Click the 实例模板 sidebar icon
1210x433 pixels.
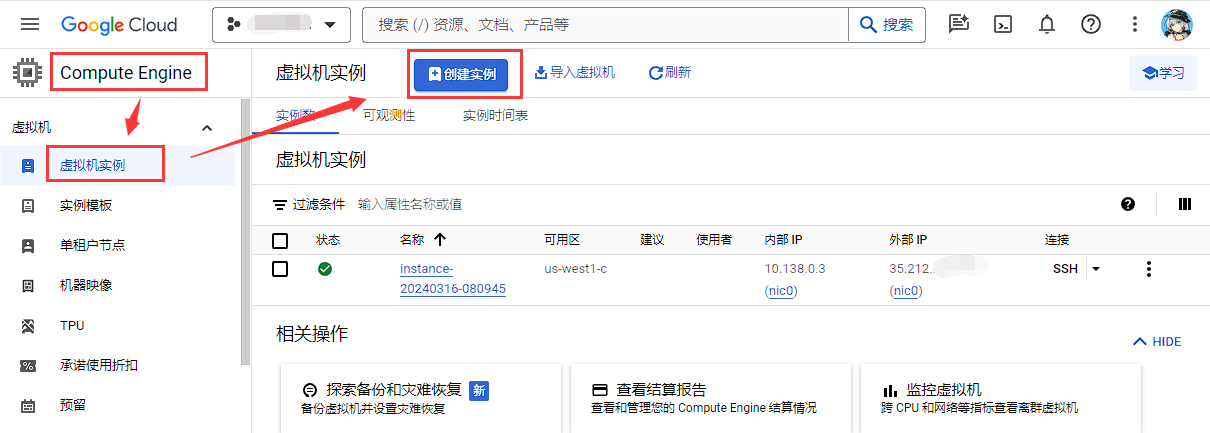28,205
